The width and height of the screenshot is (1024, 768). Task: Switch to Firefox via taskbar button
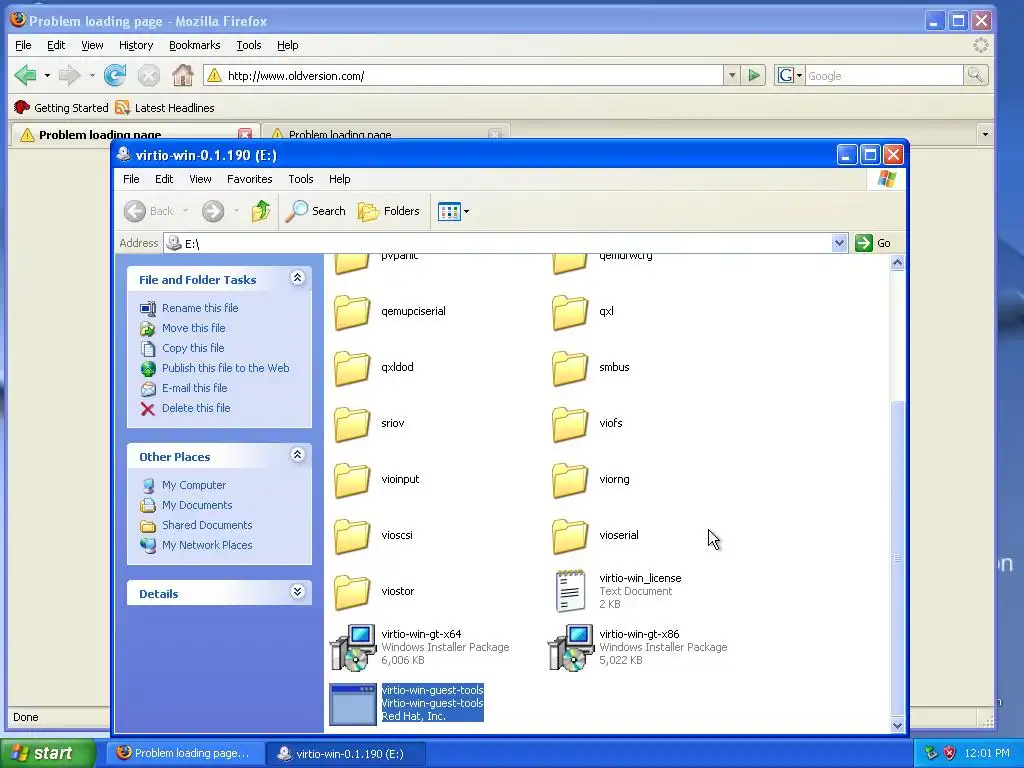[x=185, y=753]
